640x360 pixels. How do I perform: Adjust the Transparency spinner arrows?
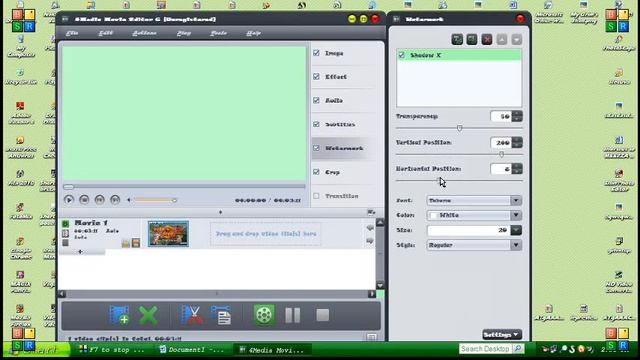click(x=517, y=116)
